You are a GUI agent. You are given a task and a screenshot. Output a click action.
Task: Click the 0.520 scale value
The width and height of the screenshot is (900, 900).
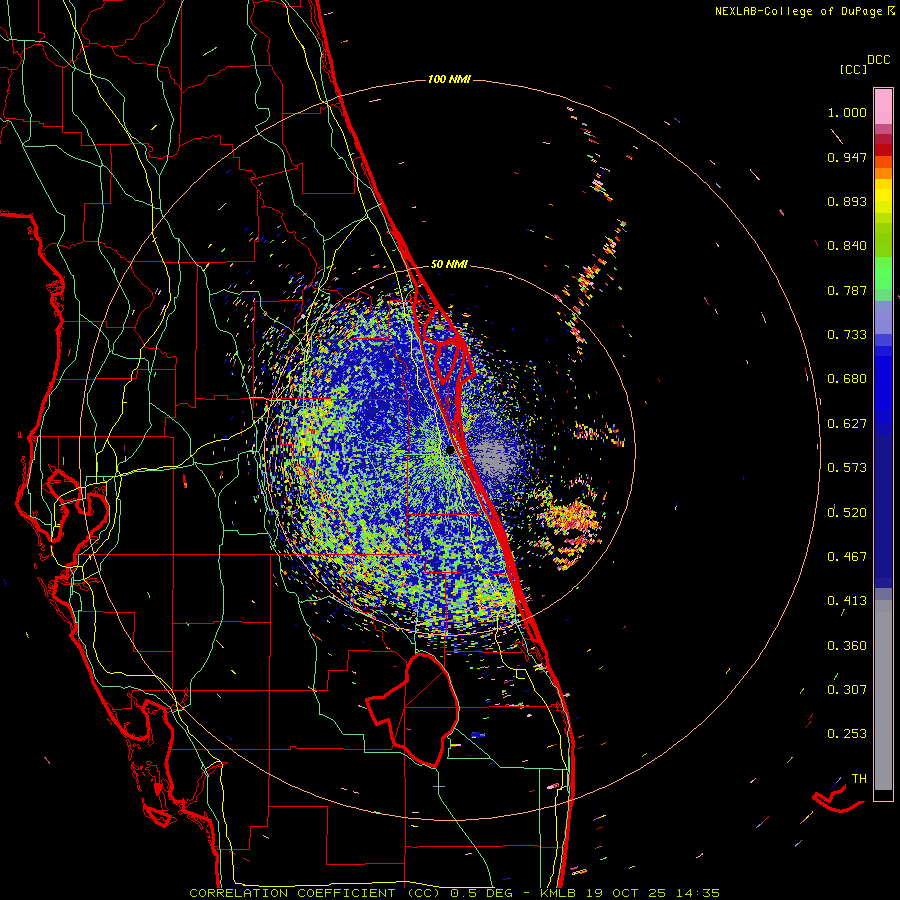pyautogui.click(x=847, y=512)
